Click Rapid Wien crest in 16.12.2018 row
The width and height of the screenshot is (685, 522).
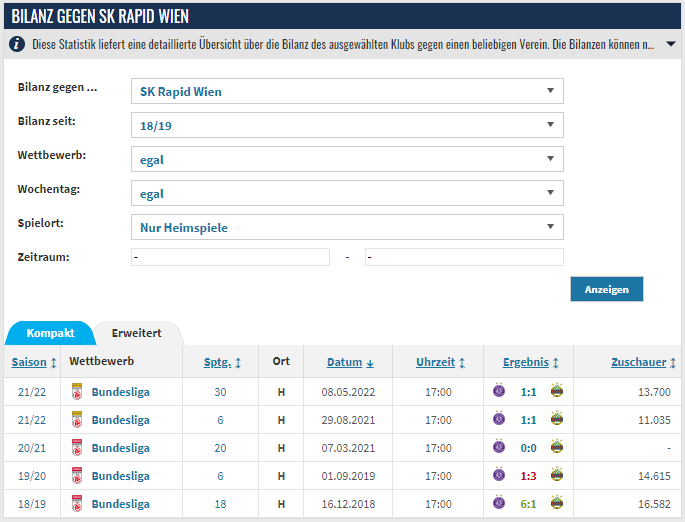click(557, 502)
